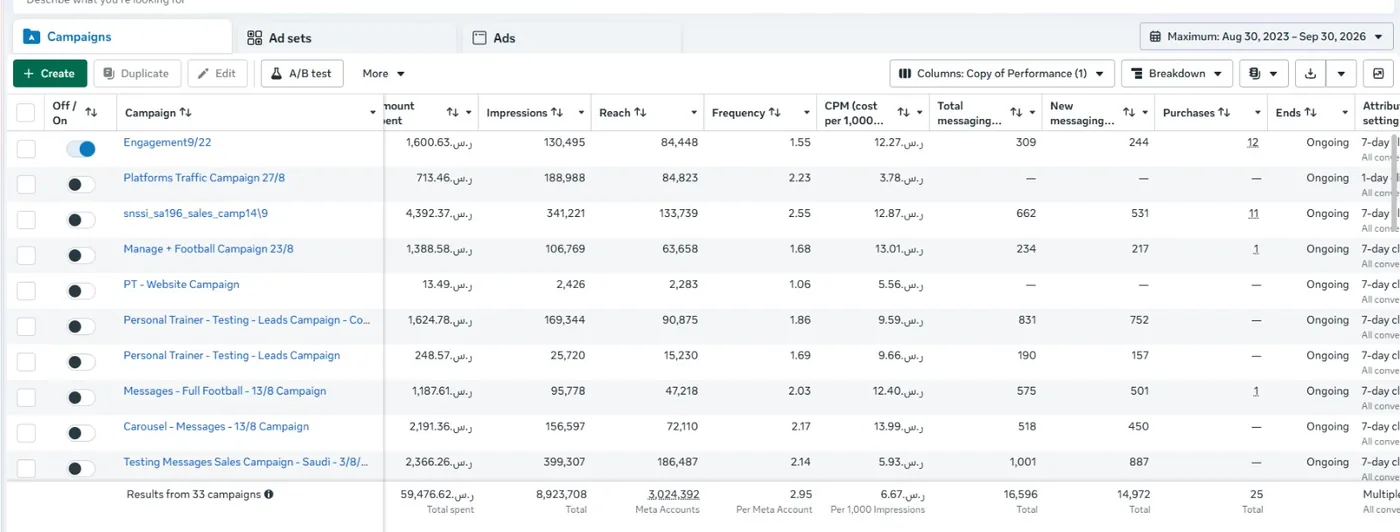
Task: Click the sort arrows beside Campaign header
Action: (186, 113)
